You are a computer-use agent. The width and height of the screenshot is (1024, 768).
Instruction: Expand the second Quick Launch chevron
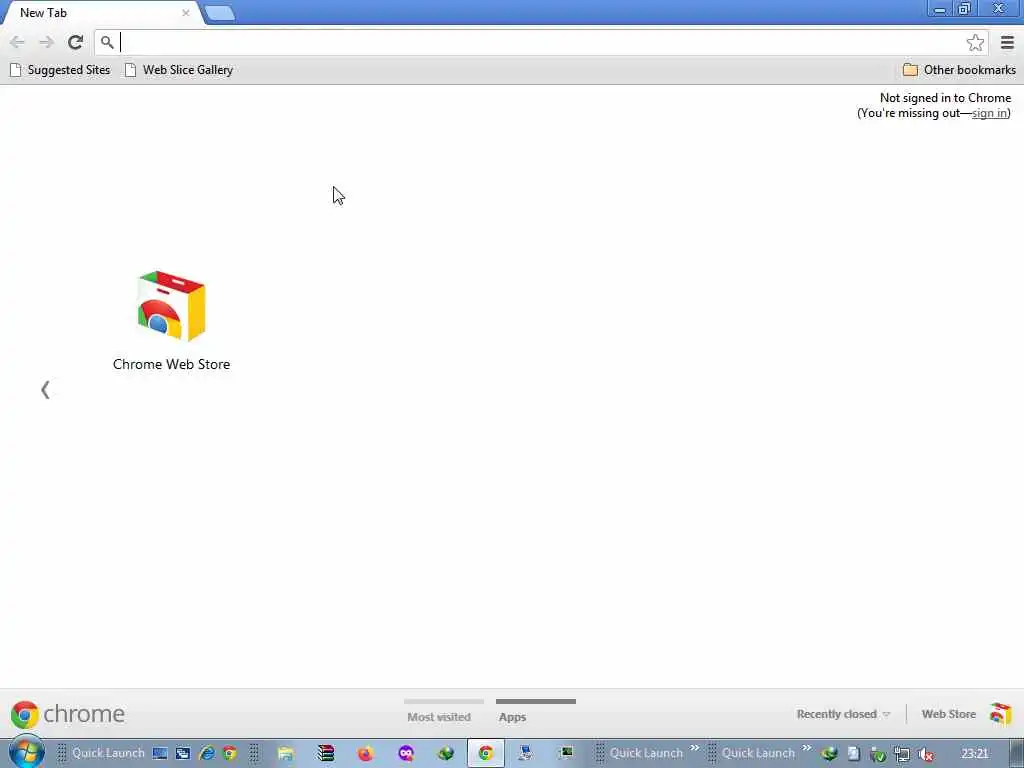click(x=807, y=748)
